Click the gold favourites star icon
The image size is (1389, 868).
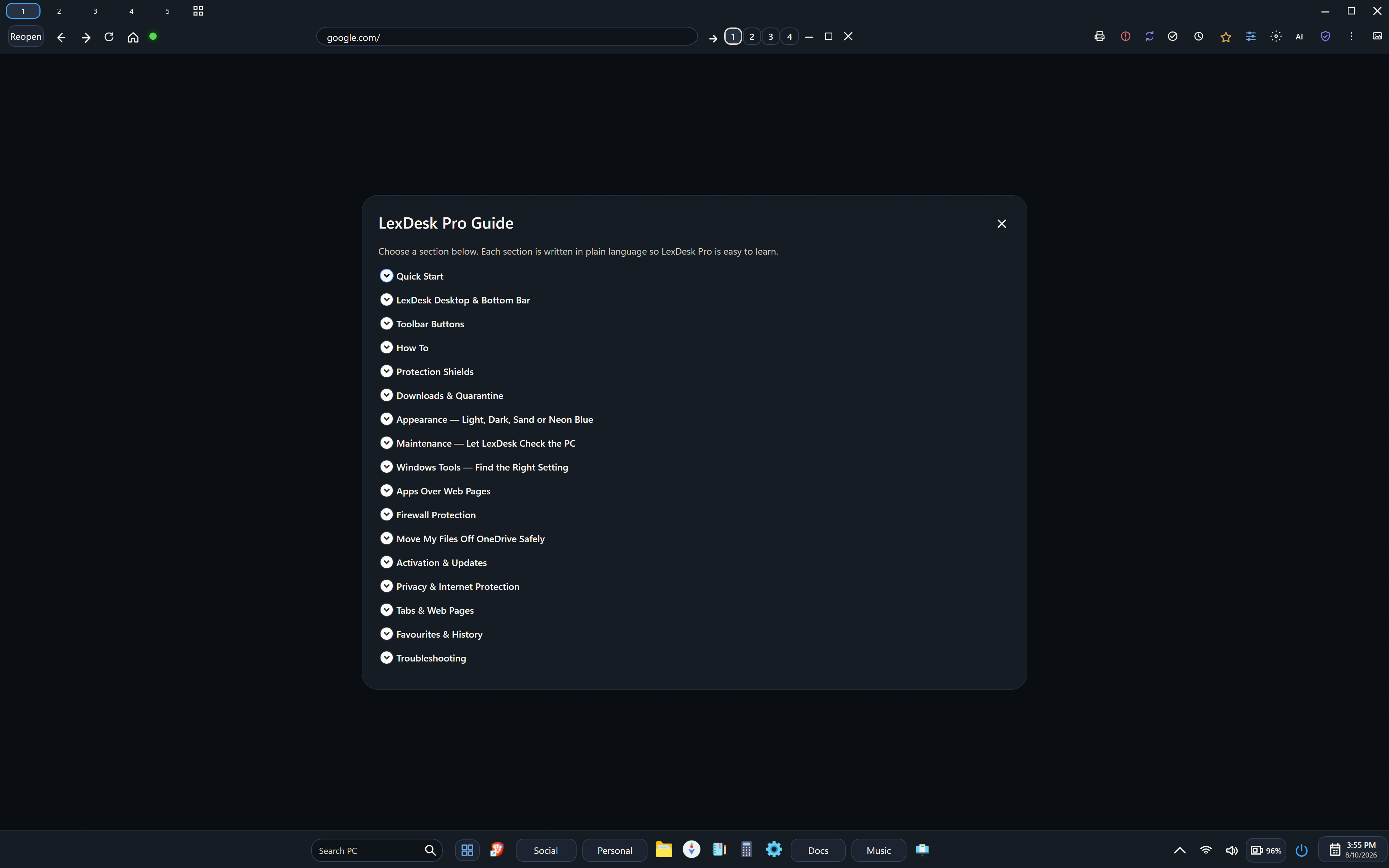[x=1226, y=37]
